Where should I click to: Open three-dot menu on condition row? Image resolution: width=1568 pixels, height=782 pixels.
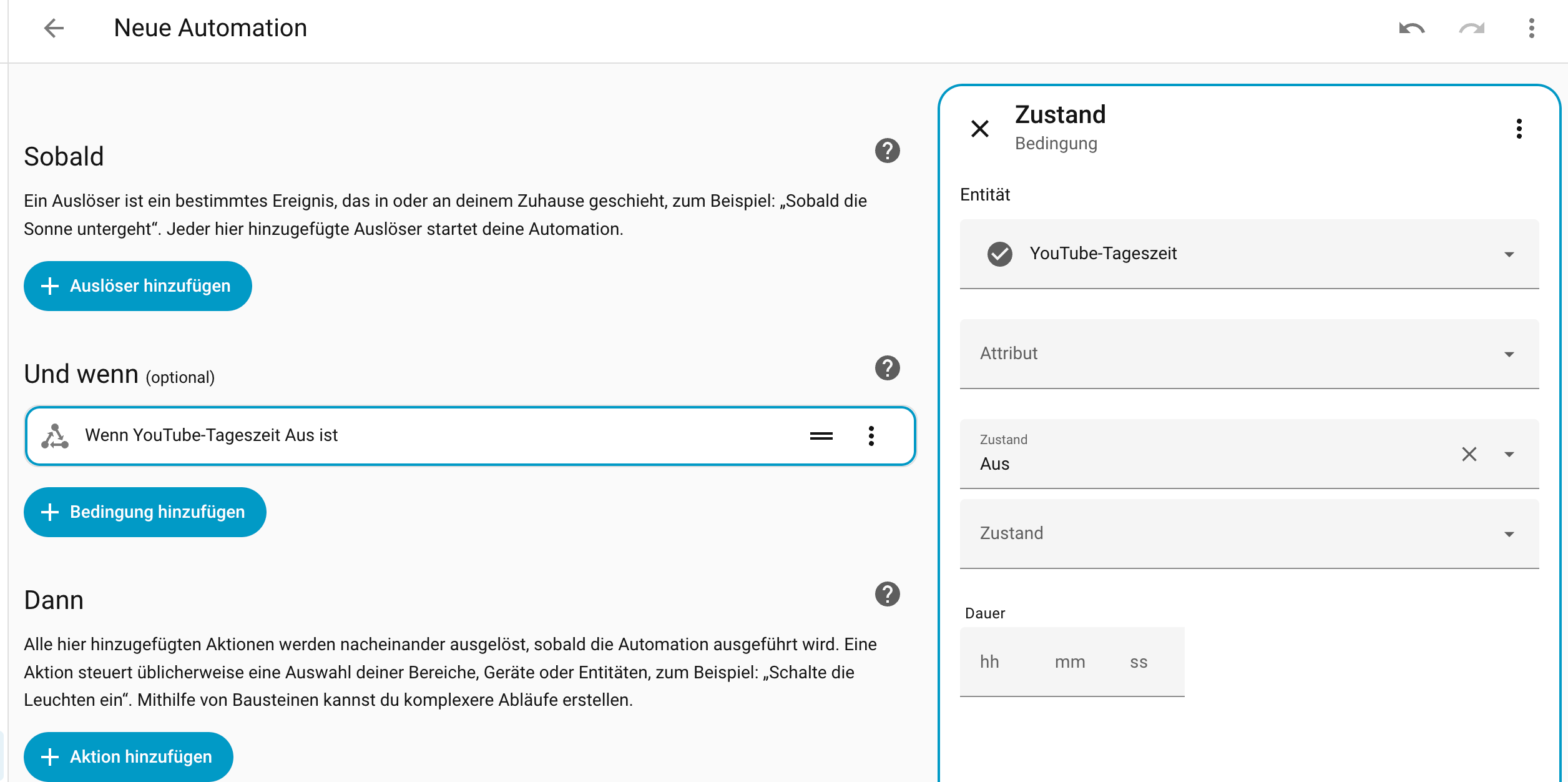click(x=871, y=436)
